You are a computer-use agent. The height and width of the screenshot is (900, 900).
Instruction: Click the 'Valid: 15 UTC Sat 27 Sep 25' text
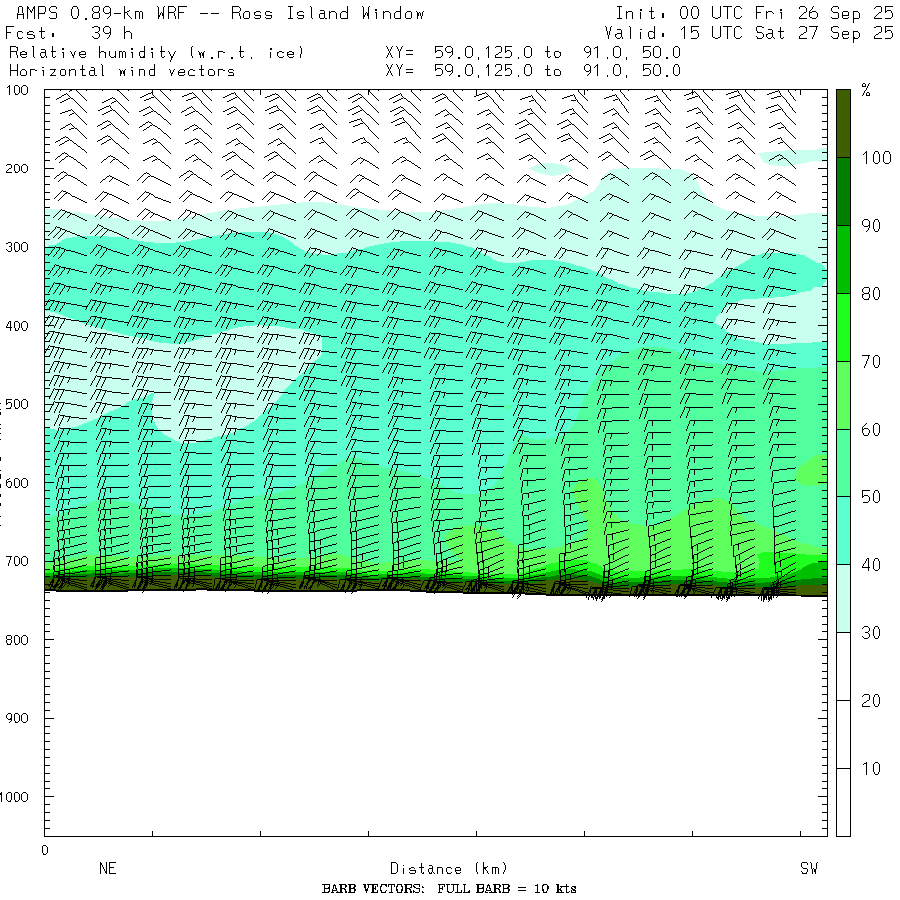click(x=748, y=33)
